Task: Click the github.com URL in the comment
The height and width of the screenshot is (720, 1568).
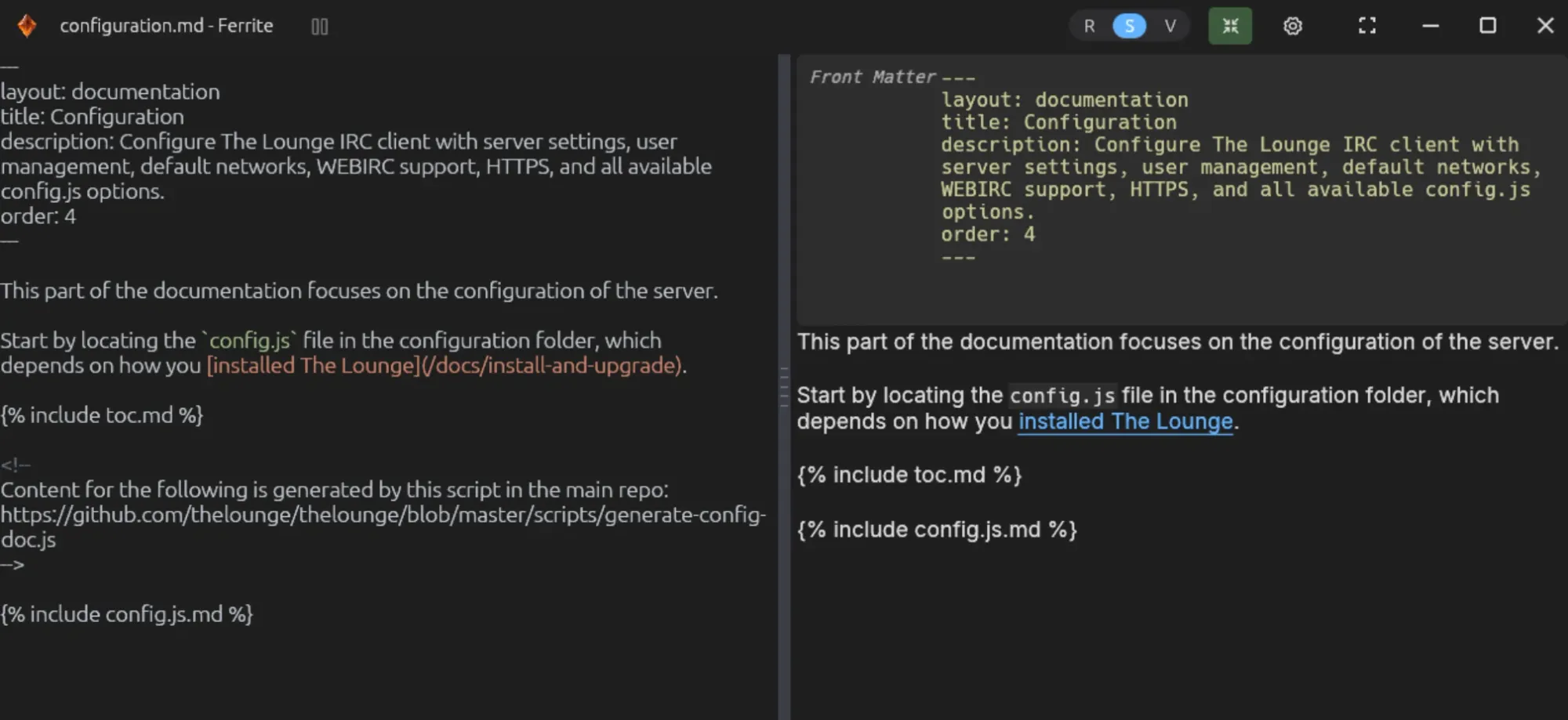Action: click(x=383, y=526)
